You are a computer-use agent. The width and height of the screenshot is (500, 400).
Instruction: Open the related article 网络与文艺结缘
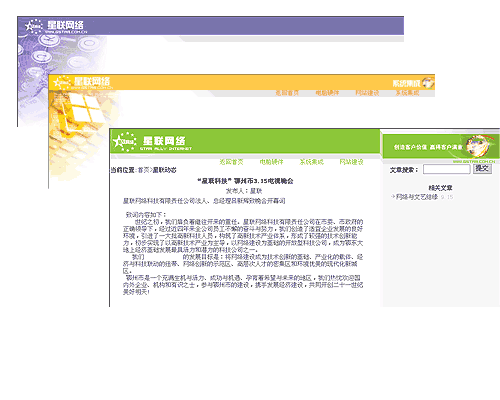417,197
